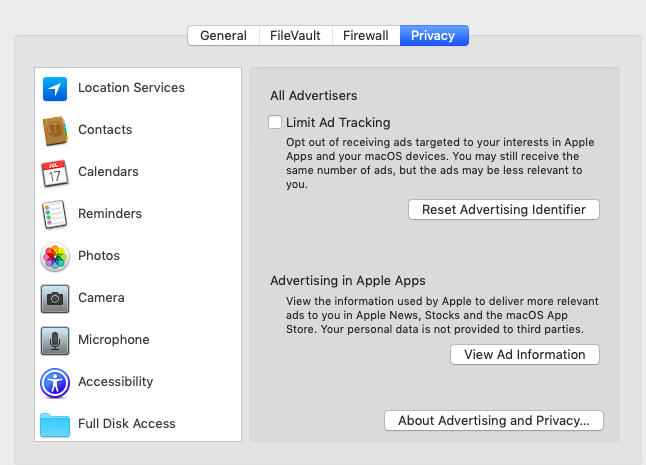Click Reset Advertising Identifier button
Screen dimensions: 646x465
click(x=504, y=210)
